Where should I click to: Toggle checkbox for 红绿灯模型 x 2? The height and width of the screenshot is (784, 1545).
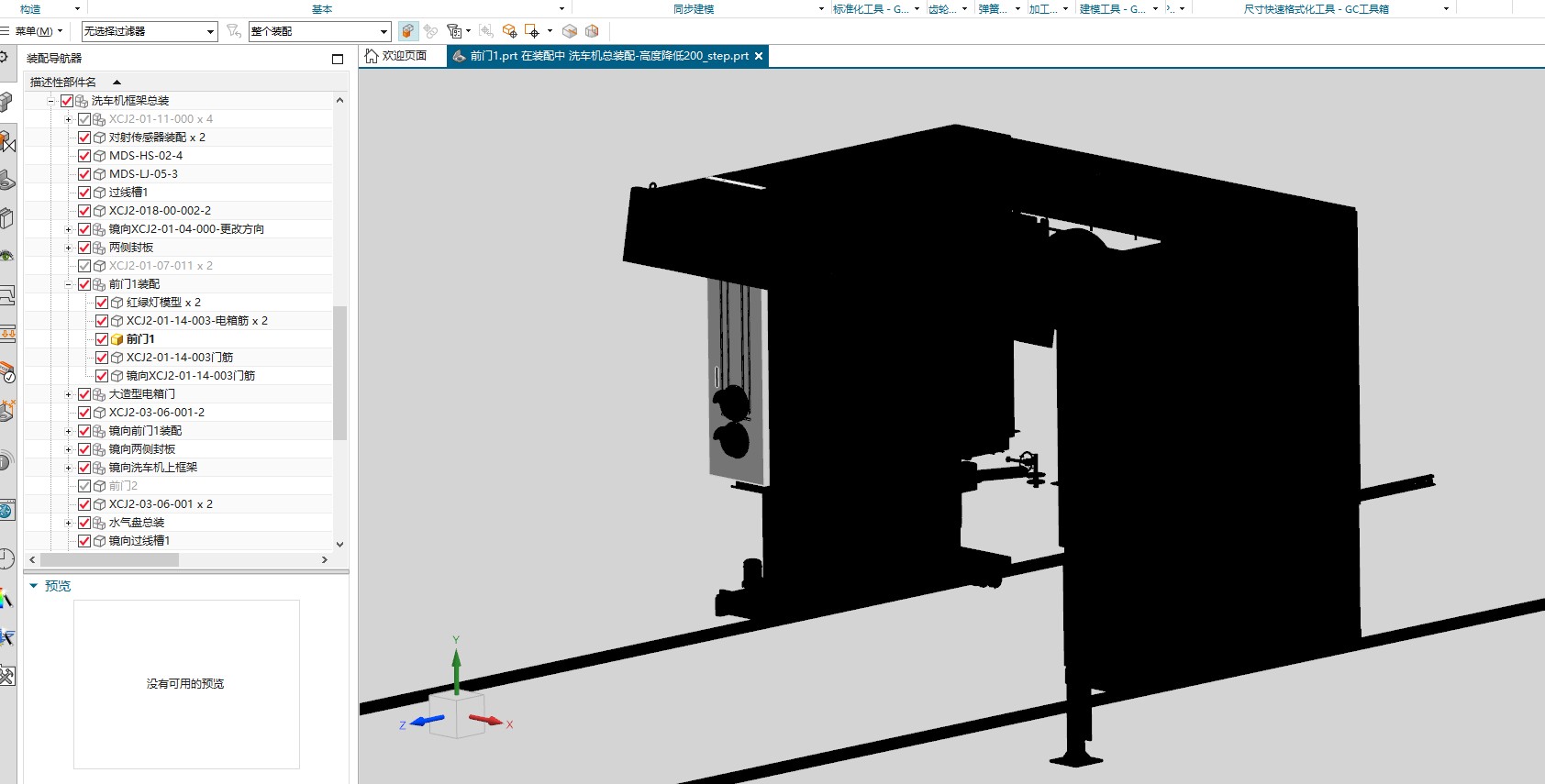click(102, 303)
